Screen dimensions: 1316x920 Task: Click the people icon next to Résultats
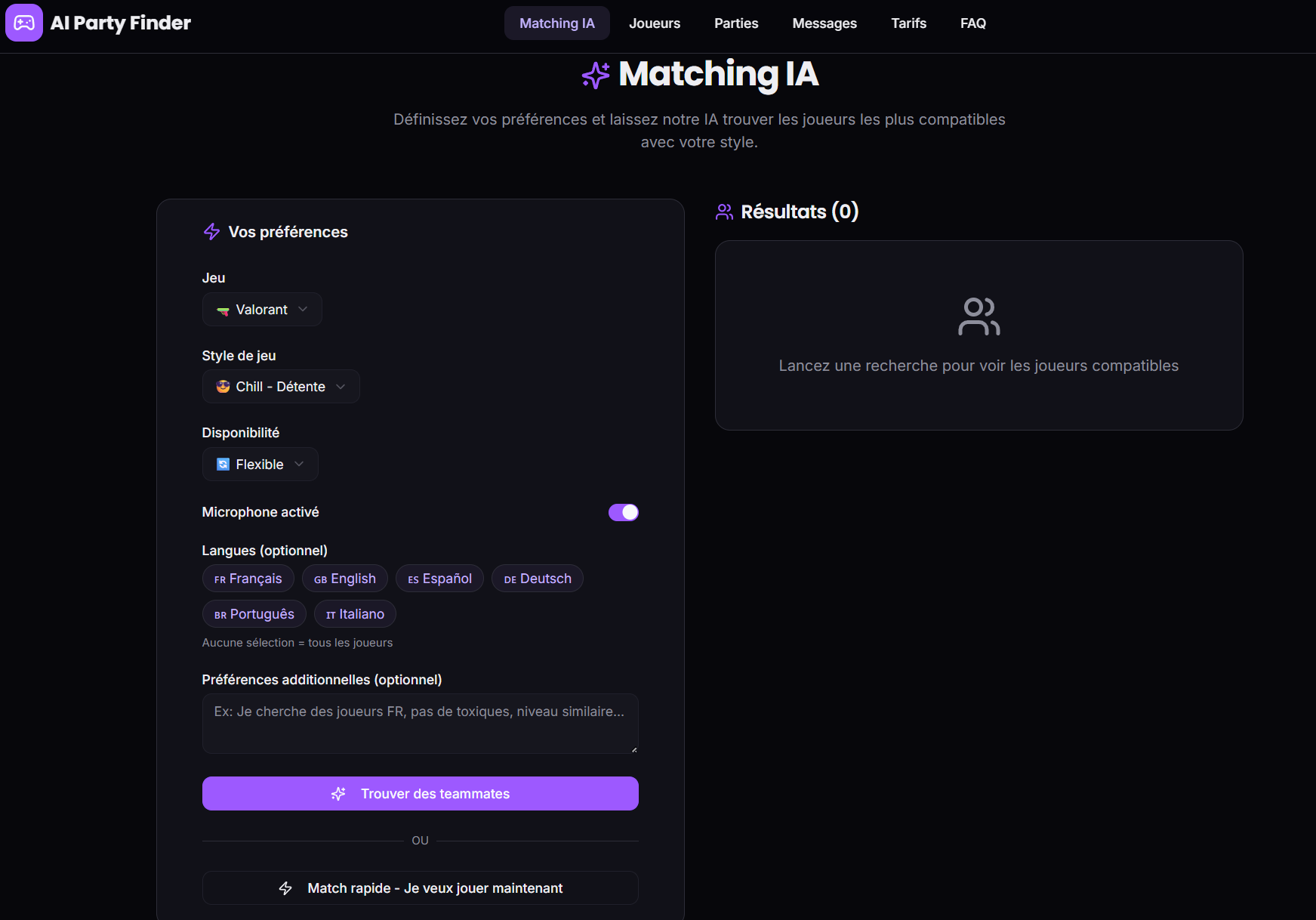[x=724, y=211]
